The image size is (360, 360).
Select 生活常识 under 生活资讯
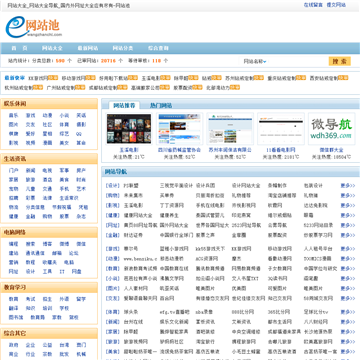pos(69,198)
